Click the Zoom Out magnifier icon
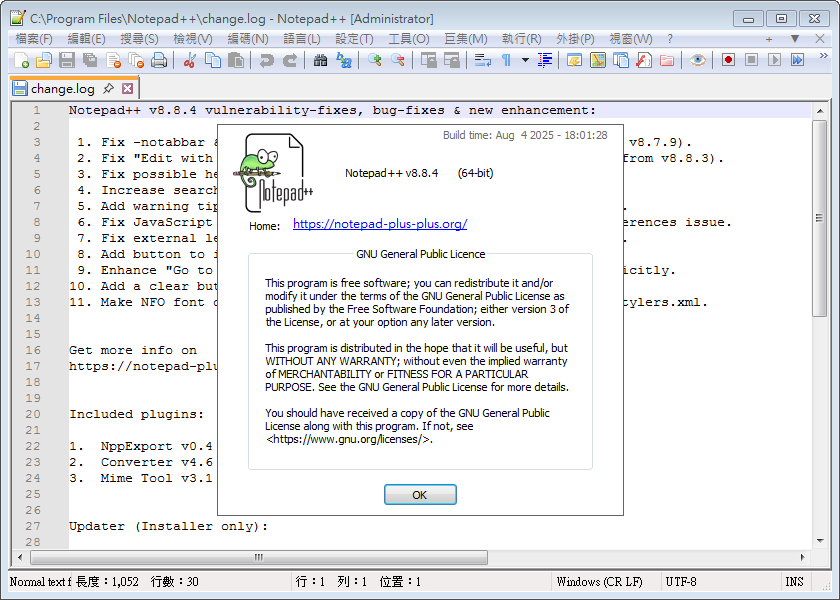 pos(398,60)
